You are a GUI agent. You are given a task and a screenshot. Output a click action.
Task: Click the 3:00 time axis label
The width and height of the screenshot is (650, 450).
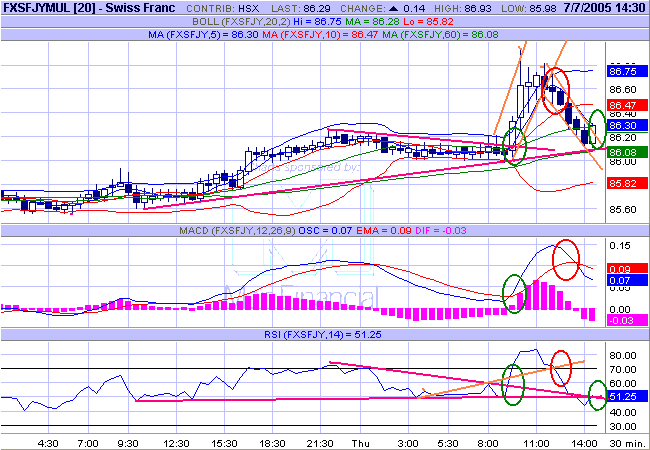tap(408, 443)
